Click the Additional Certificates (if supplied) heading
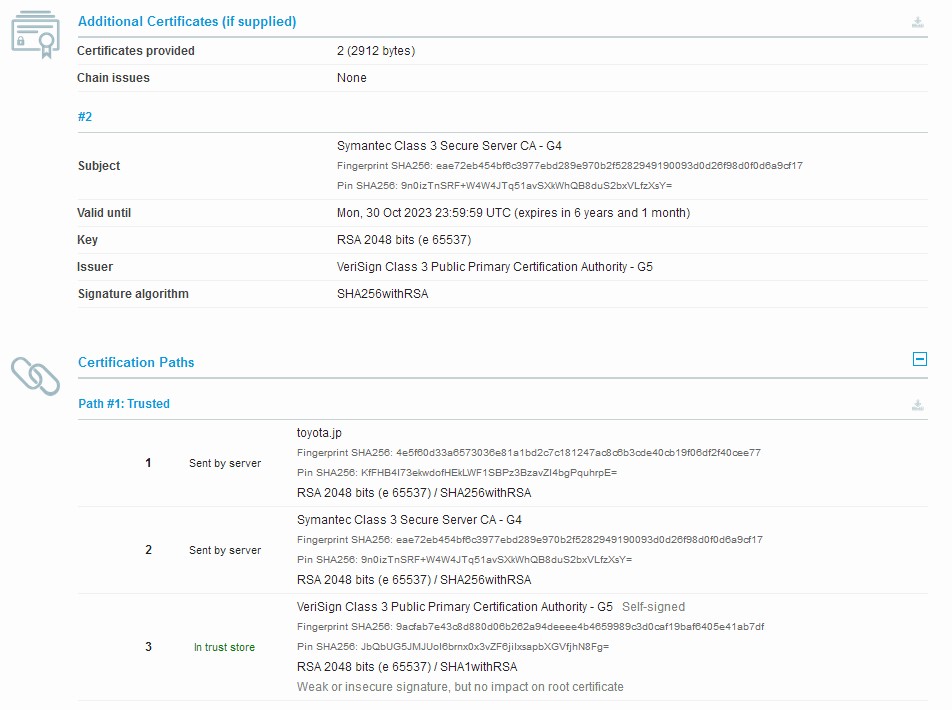 [187, 21]
